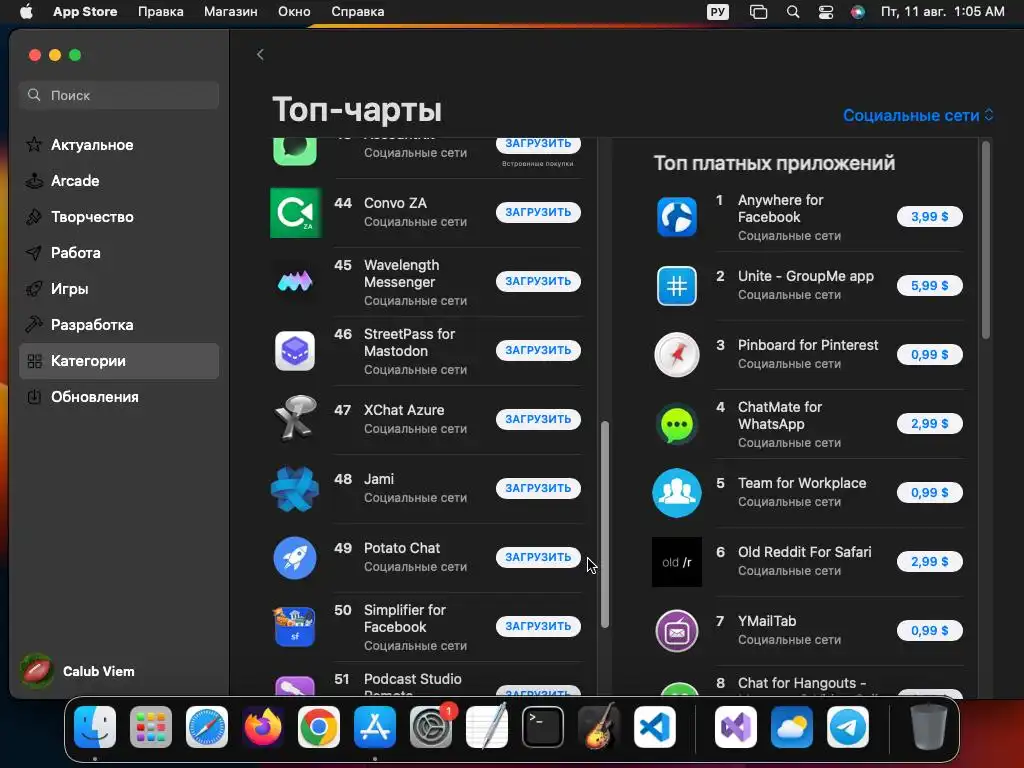Open the Окно menu
The height and width of the screenshot is (768, 1024).
(294, 12)
